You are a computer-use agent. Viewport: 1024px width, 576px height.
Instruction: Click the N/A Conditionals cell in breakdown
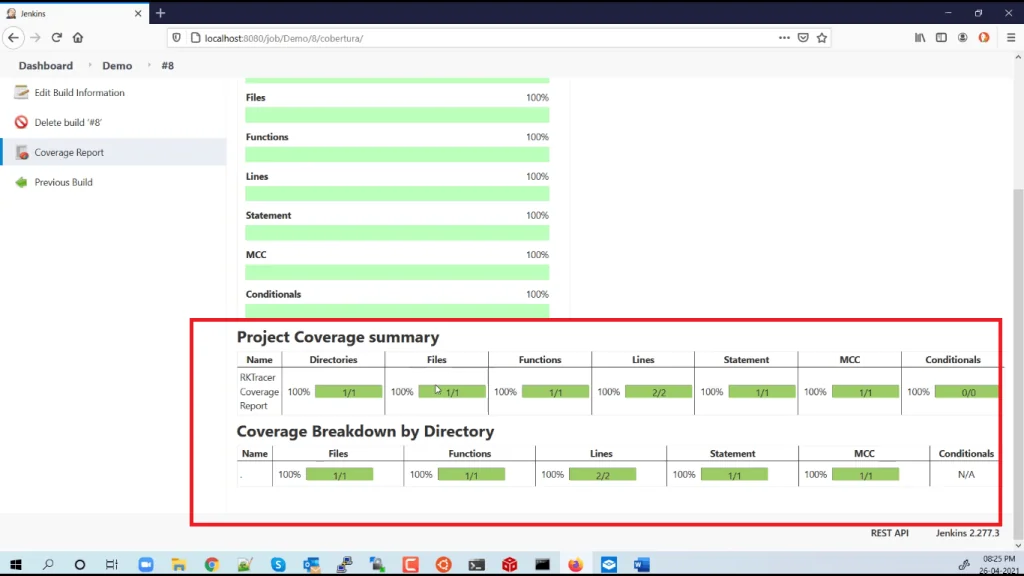pyautogui.click(x=966, y=475)
